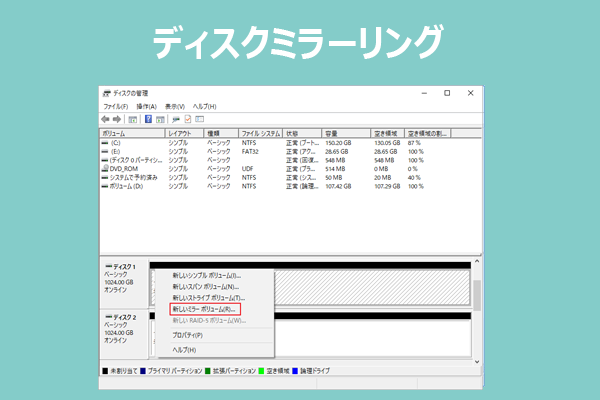Click the Forward arrow in the toolbar

(117, 119)
